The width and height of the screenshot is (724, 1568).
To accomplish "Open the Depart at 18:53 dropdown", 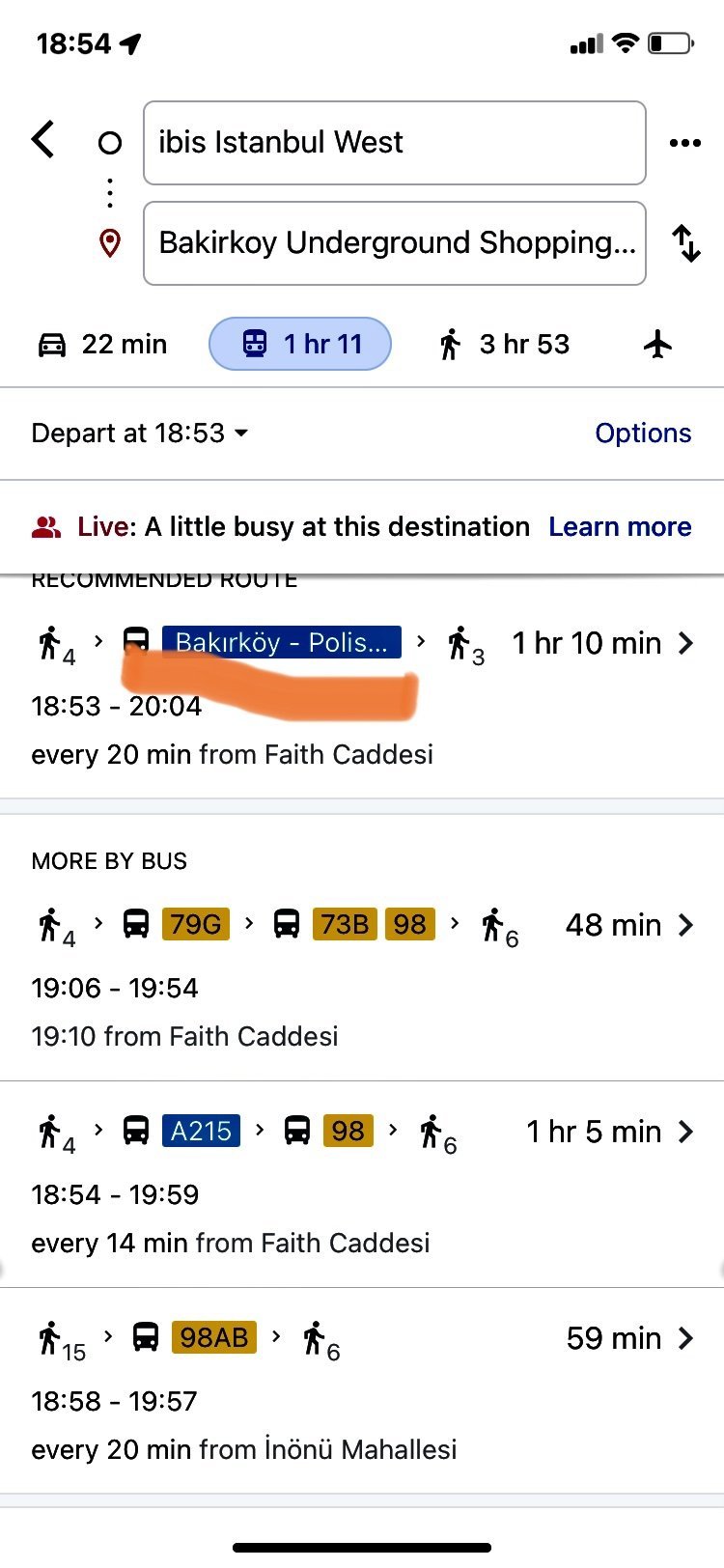I will tap(140, 433).
